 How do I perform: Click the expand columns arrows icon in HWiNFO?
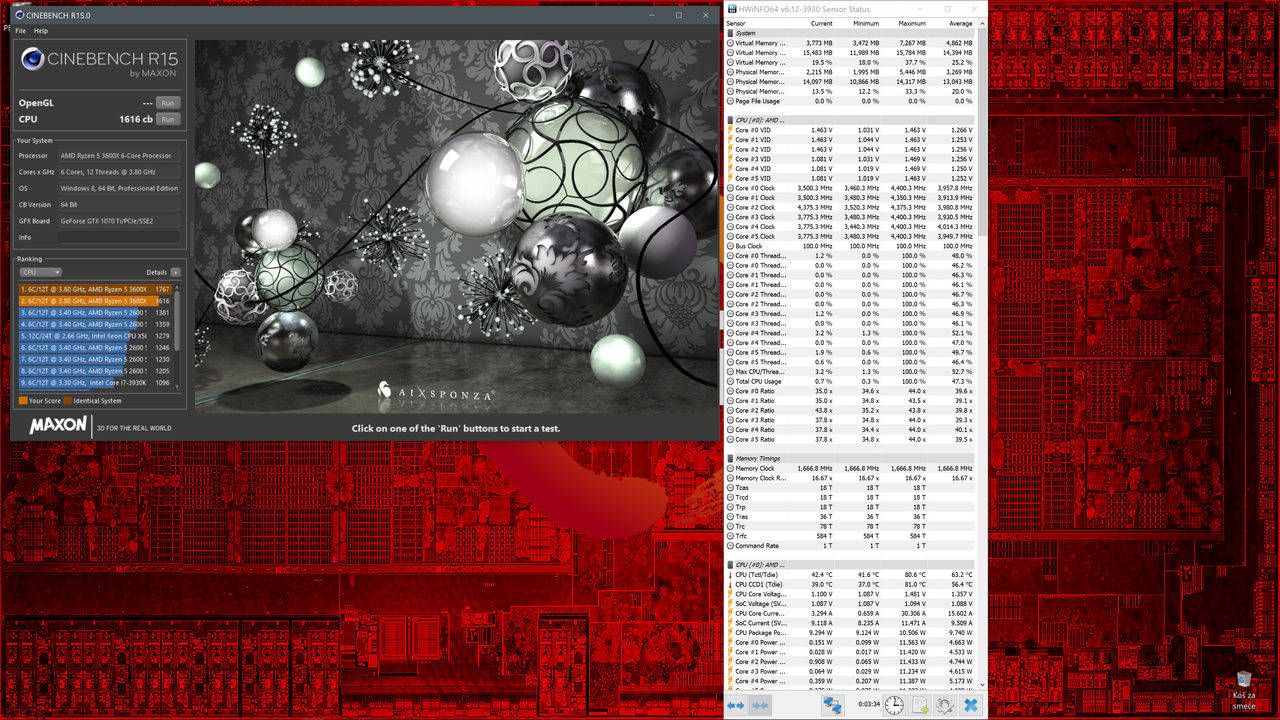click(x=735, y=705)
